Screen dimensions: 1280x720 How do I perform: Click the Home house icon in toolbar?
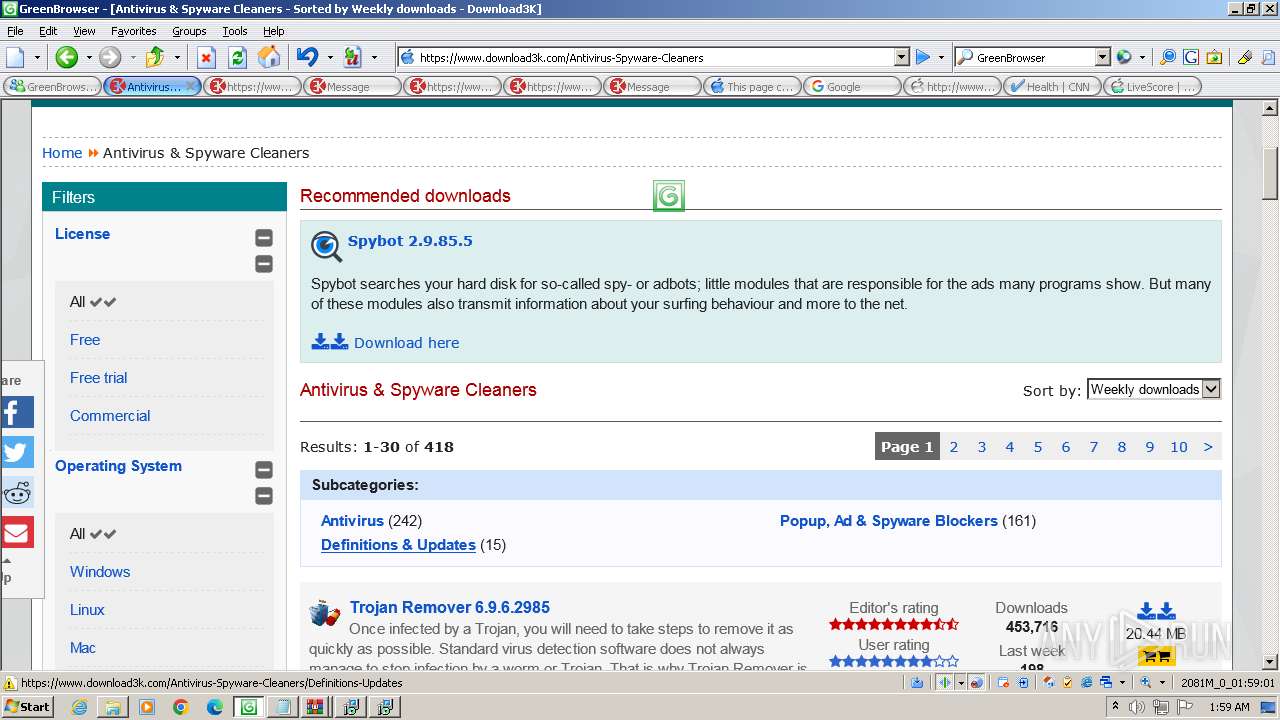[x=268, y=57]
